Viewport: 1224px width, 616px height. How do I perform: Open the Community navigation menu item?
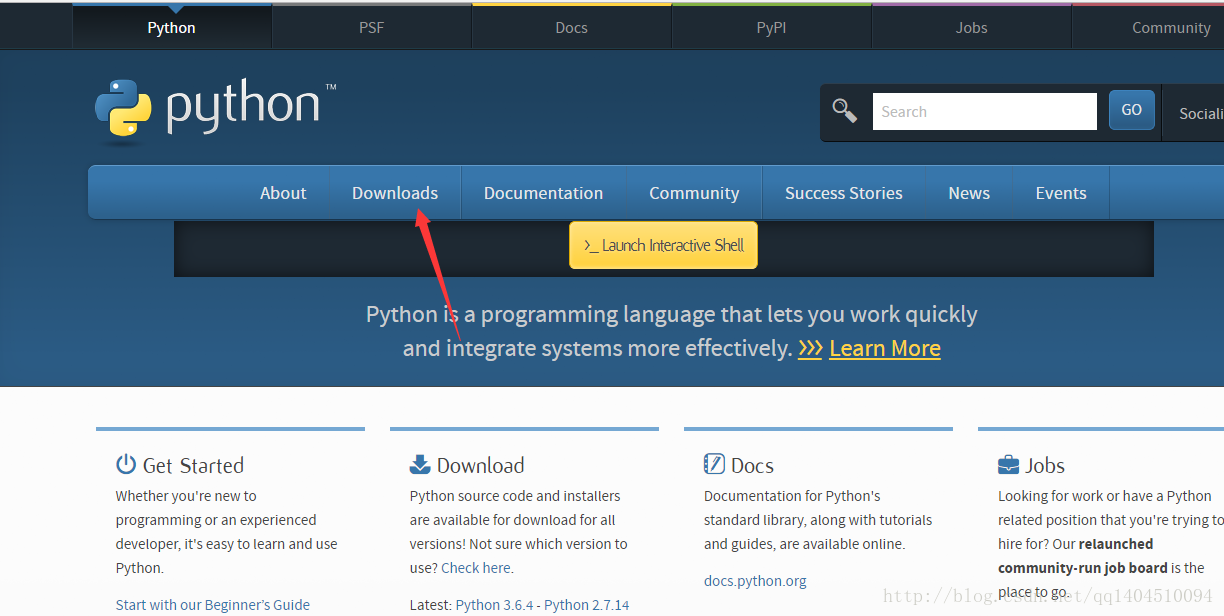point(694,193)
